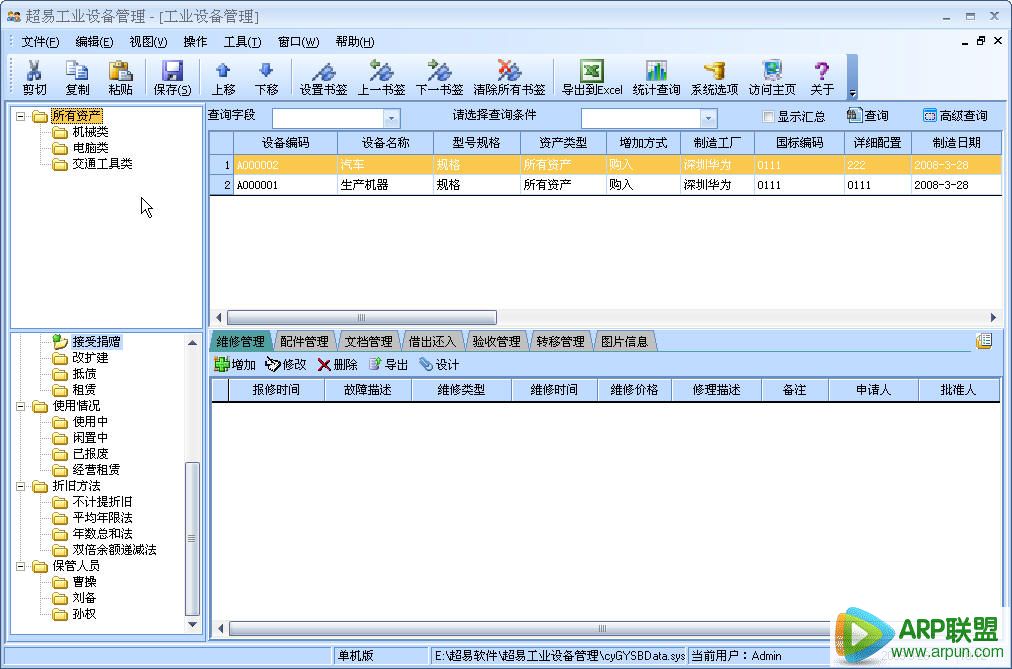Viewport: 1012px width, 669px height.
Task: Export the data to Excel (导出到Excel)
Action: click(x=590, y=76)
